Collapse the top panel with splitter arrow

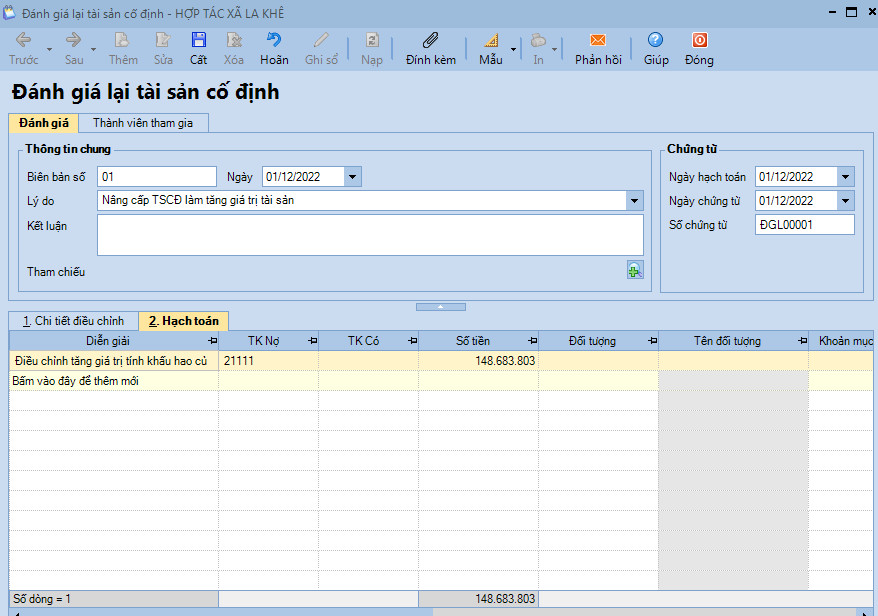click(x=439, y=306)
